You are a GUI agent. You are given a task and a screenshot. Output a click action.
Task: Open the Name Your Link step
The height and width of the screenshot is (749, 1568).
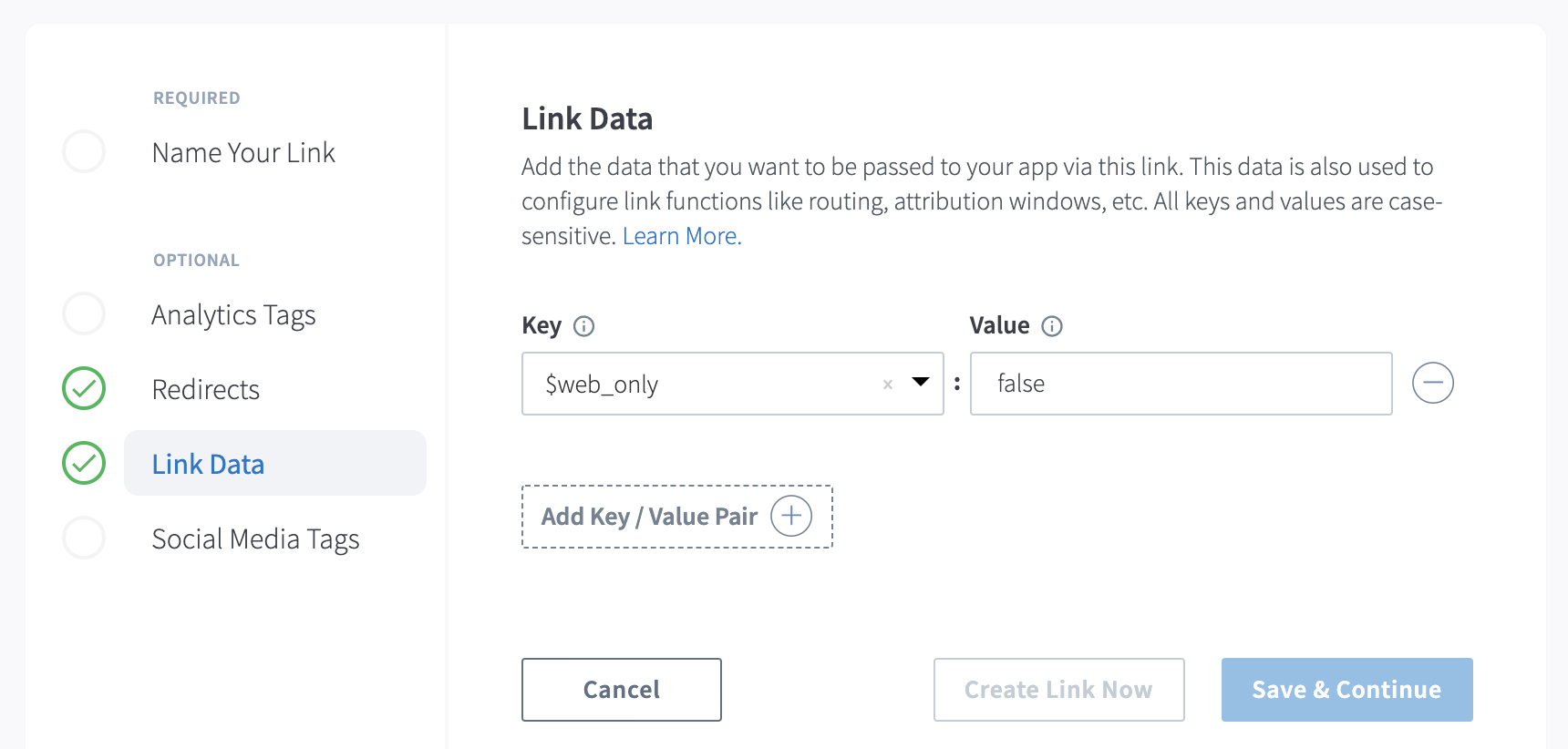click(x=243, y=153)
